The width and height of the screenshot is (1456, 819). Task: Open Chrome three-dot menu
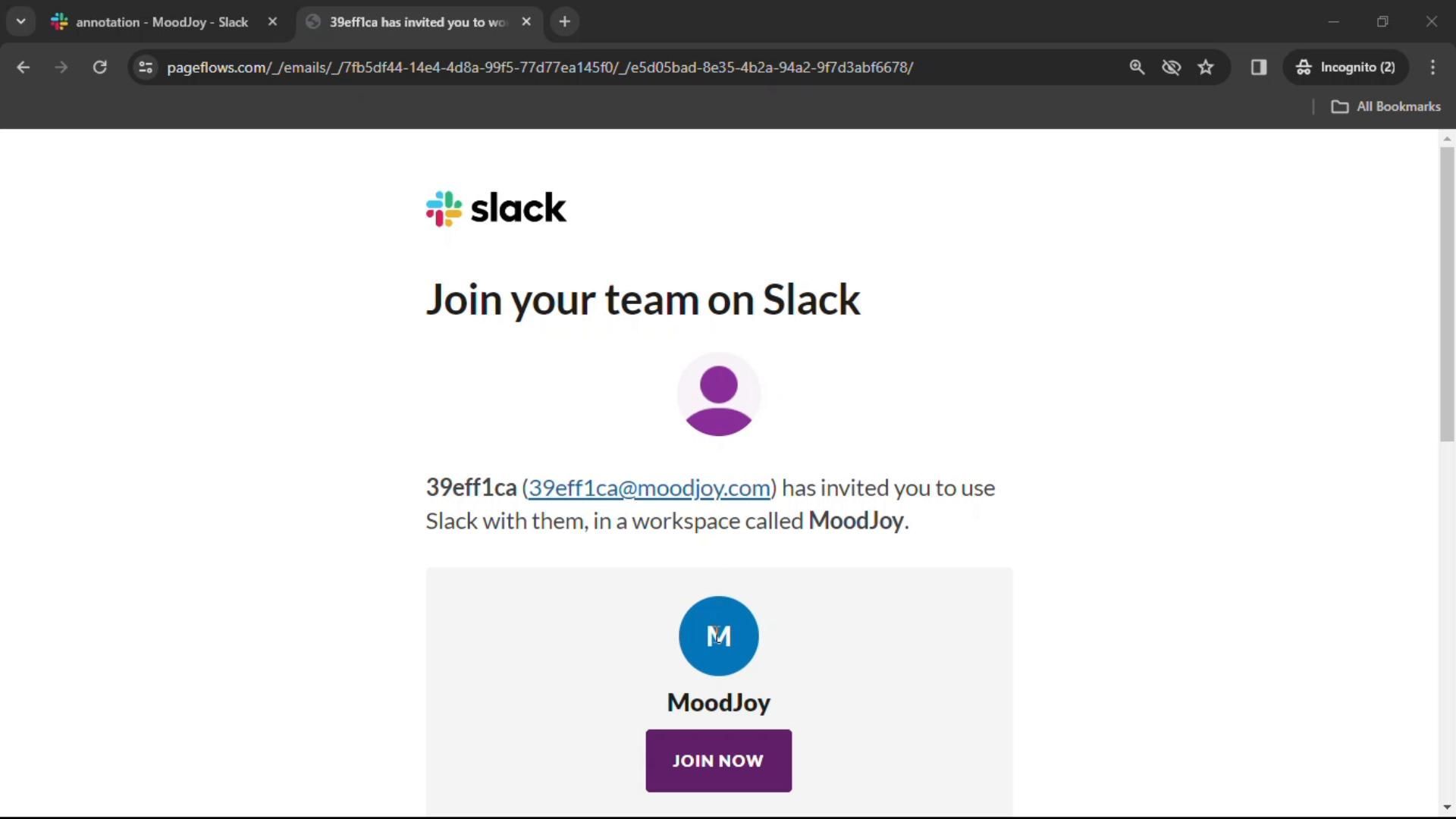(x=1432, y=67)
